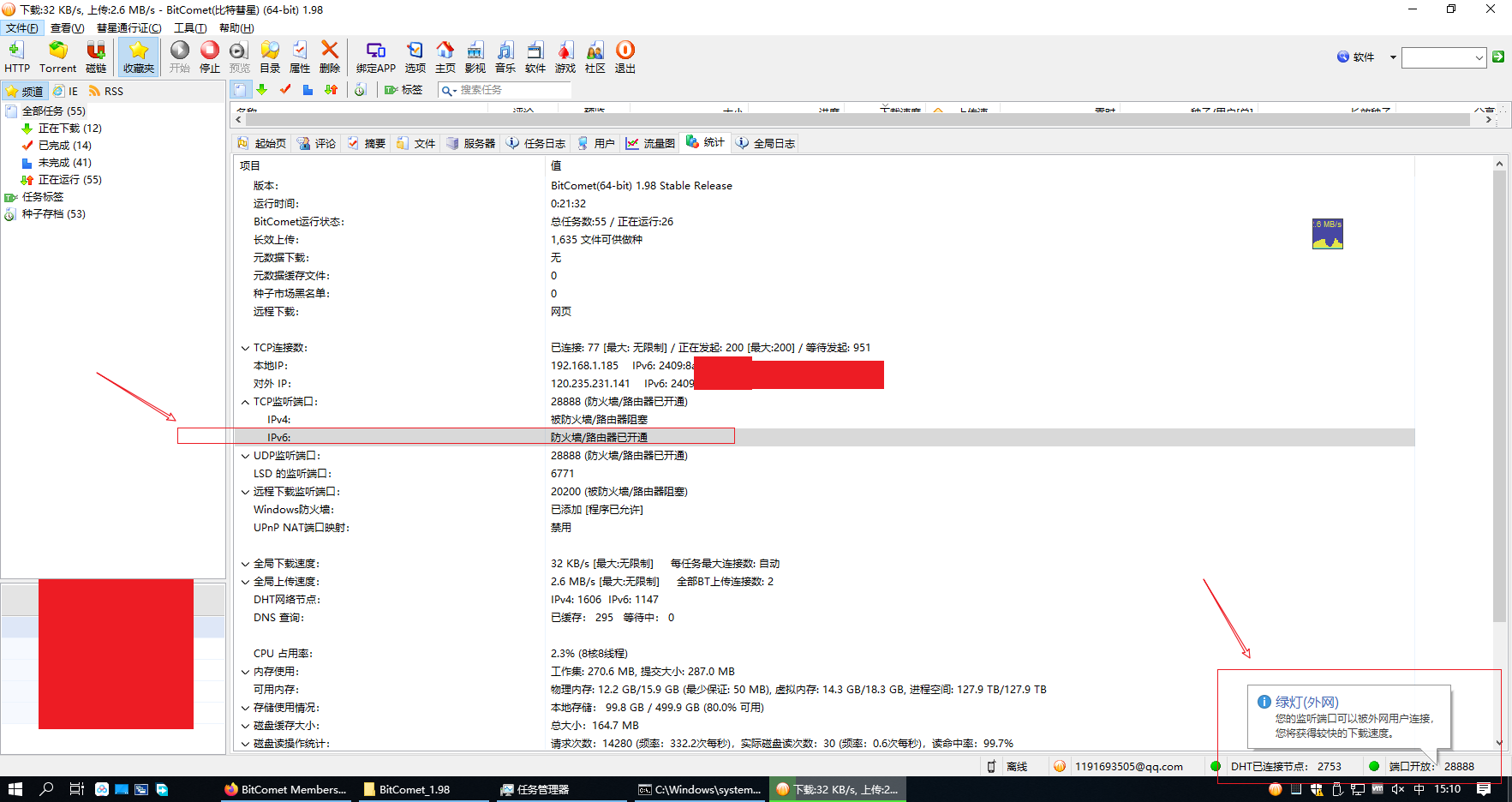Open the 查看(V) menu
Viewport: 1512px width, 802px height.
pos(67,27)
